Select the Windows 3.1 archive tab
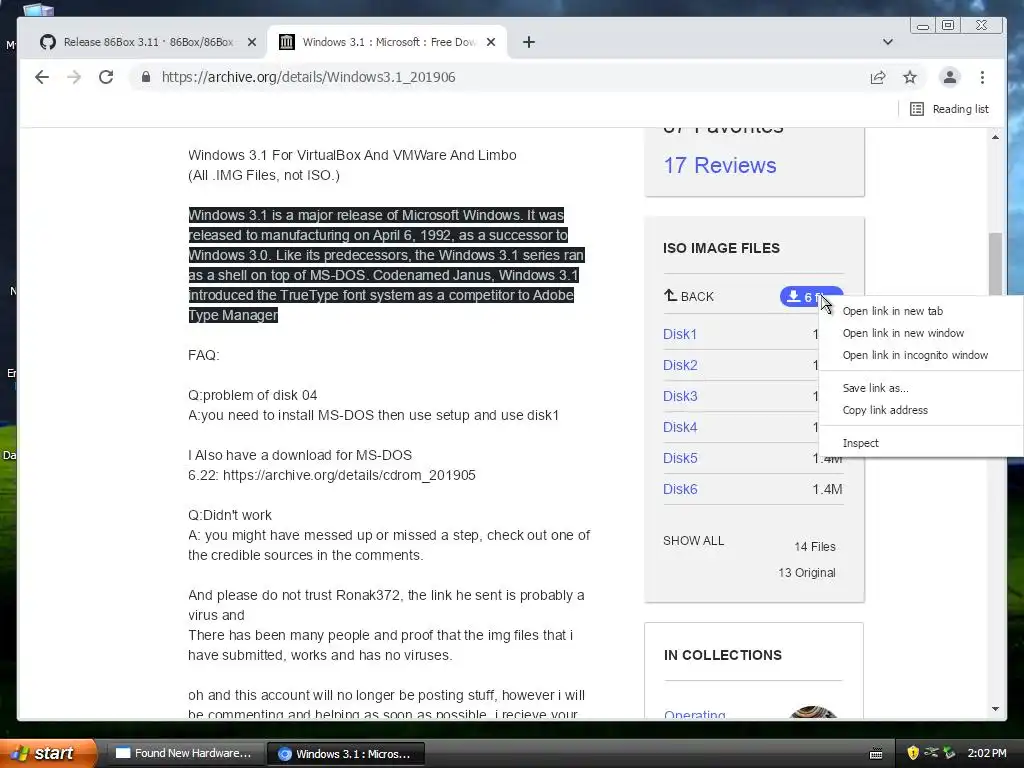1024x768 pixels. [x=387, y=42]
